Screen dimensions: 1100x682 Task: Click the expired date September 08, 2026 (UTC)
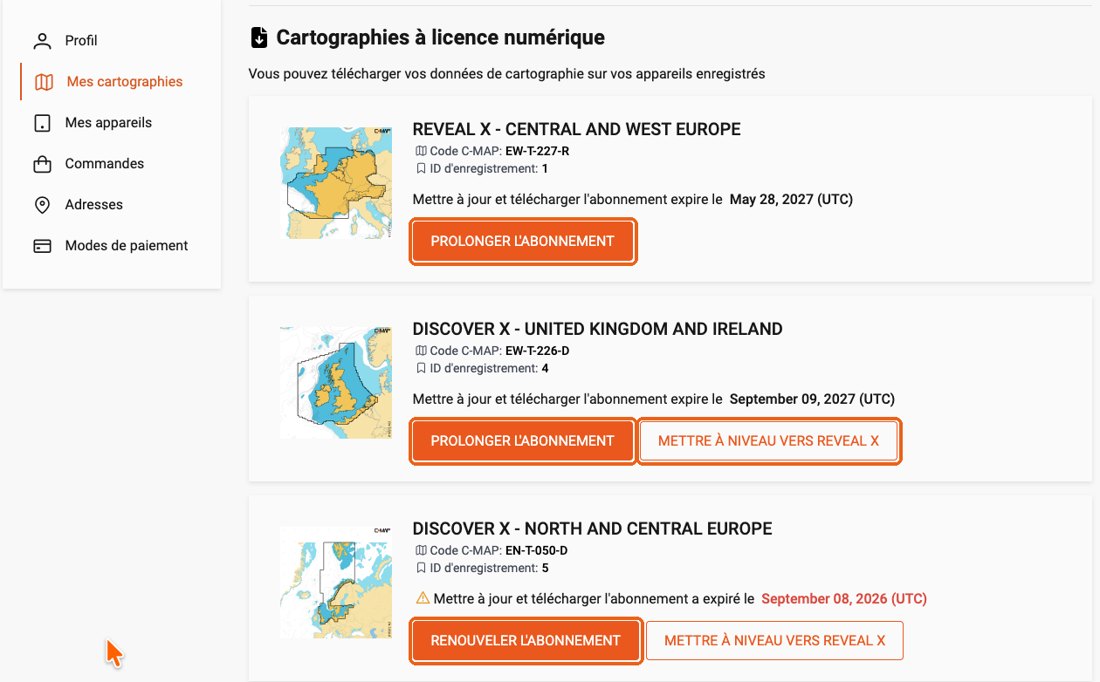point(844,599)
